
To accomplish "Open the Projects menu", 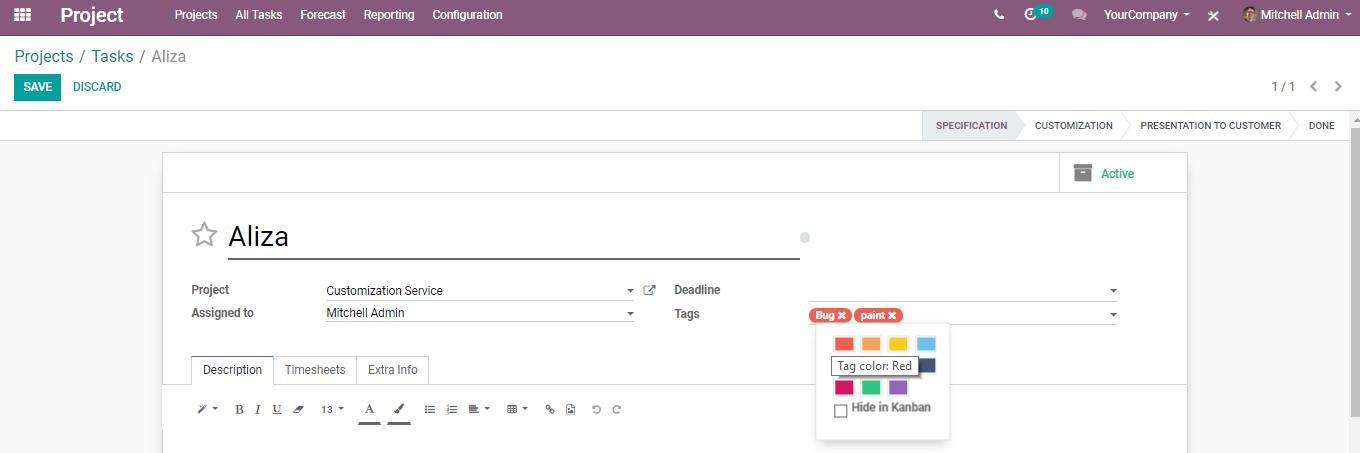I will coord(196,15).
